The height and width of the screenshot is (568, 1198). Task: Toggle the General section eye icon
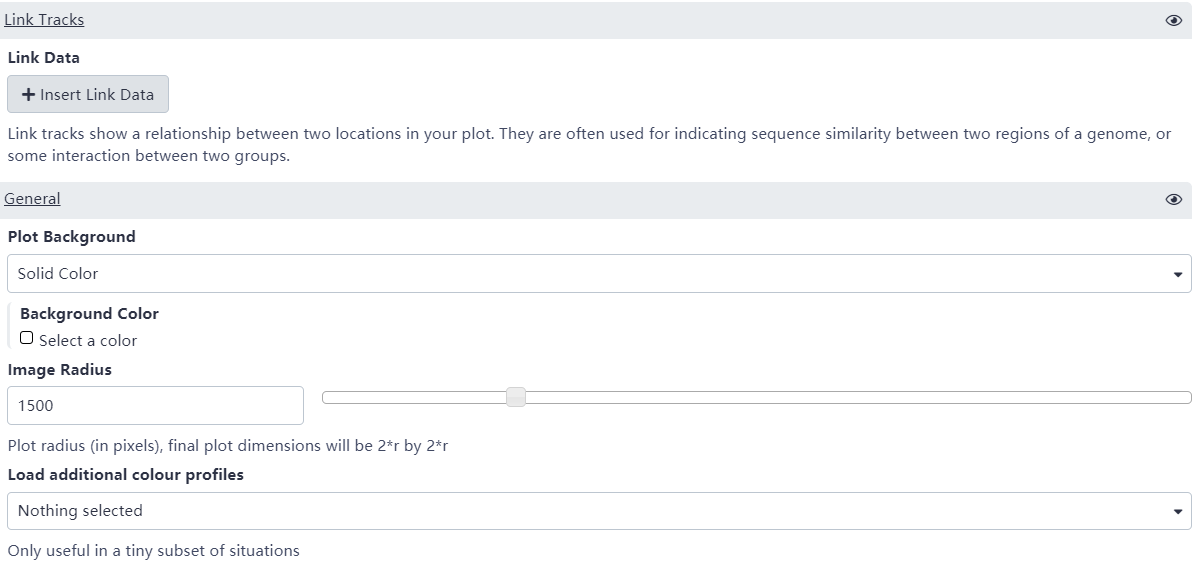1174,199
